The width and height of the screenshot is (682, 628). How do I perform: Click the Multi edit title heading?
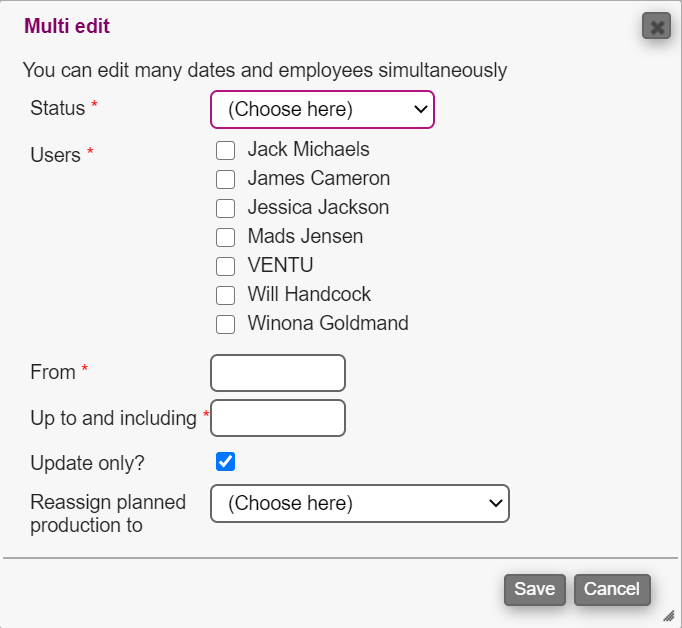tap(67, 27)
